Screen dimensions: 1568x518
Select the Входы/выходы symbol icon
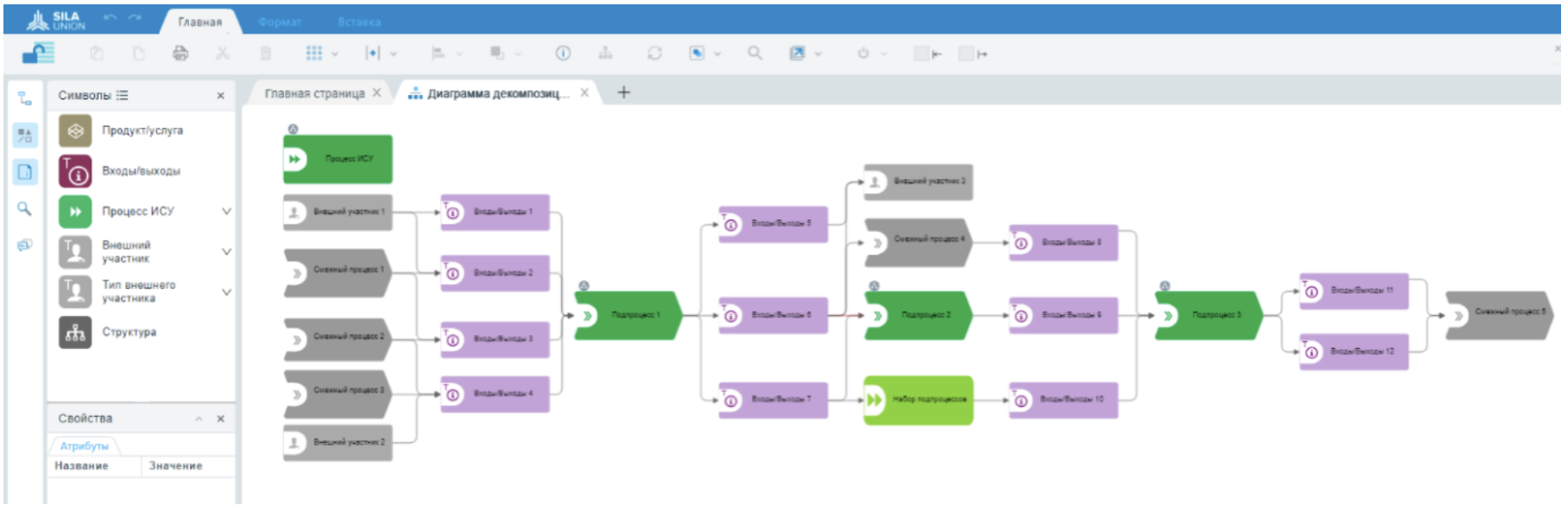(x=75, y=172)
